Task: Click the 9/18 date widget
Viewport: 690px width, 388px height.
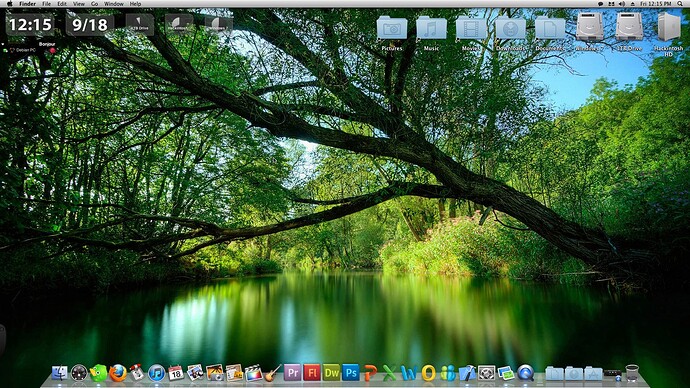Action: point(90,25)
